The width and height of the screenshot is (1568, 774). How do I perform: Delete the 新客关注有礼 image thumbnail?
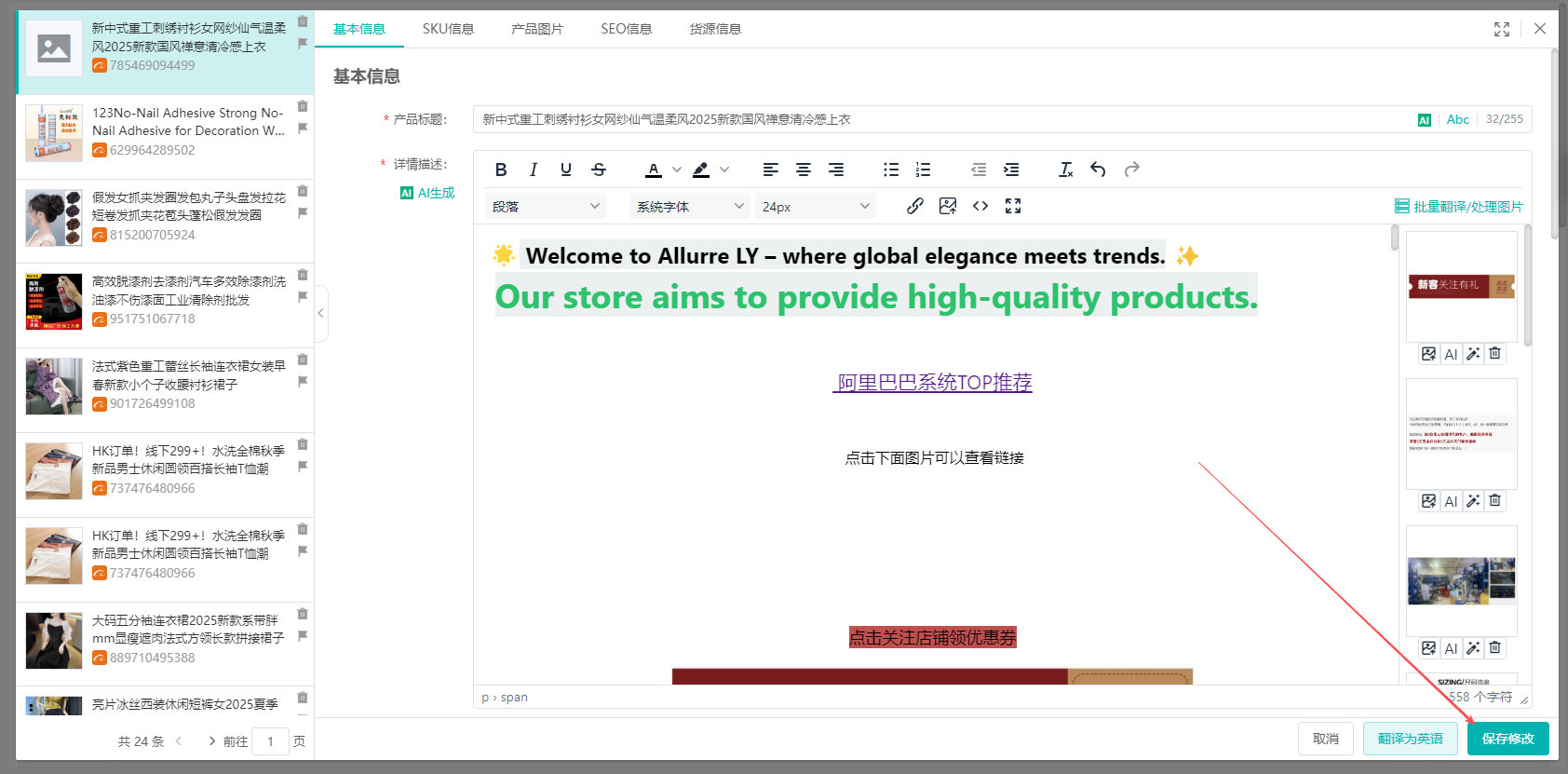coord(1494,354)
